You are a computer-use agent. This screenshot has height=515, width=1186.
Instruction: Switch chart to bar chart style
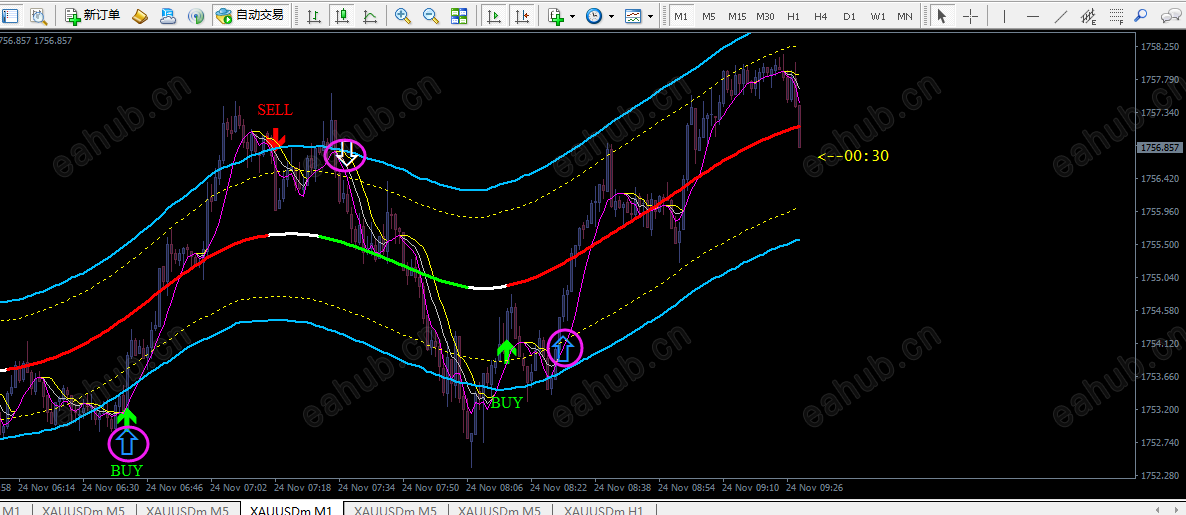(x=314, y=15)
